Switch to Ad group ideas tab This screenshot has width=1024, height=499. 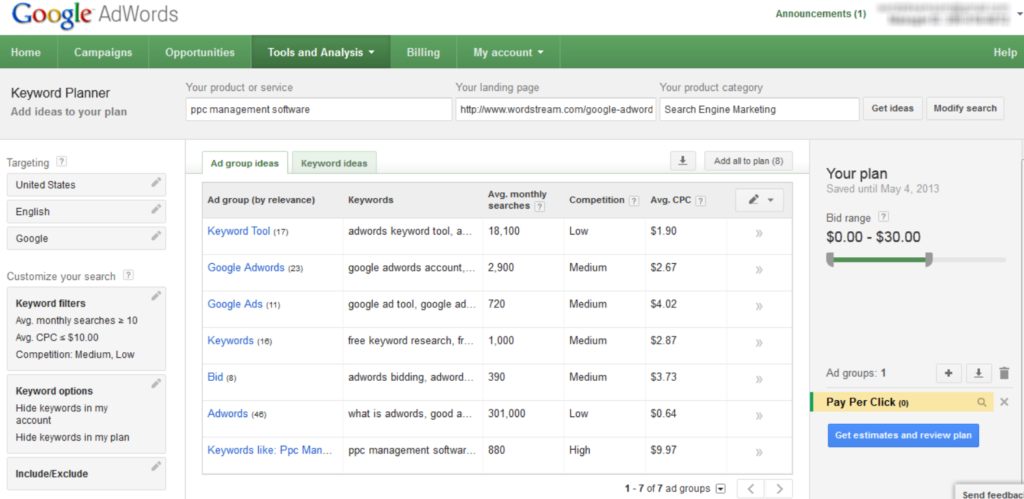pyautogui.click(x=245, y=163)
